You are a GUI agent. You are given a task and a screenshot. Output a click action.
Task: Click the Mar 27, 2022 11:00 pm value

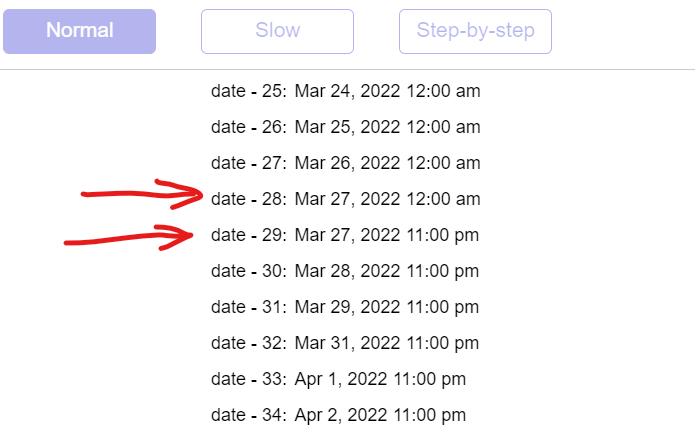point(387,234)
